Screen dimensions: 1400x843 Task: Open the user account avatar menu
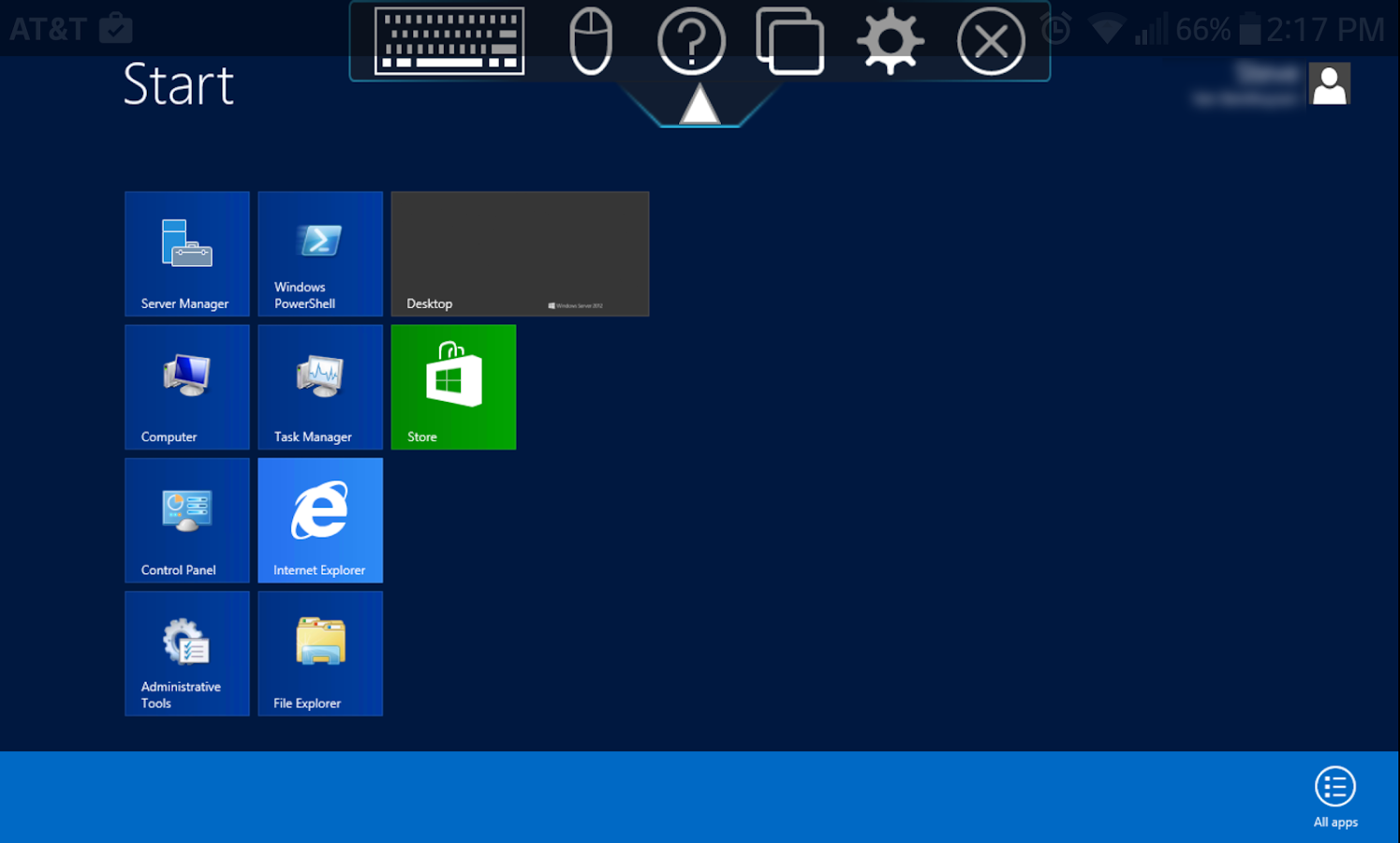tap(1330, 84)
